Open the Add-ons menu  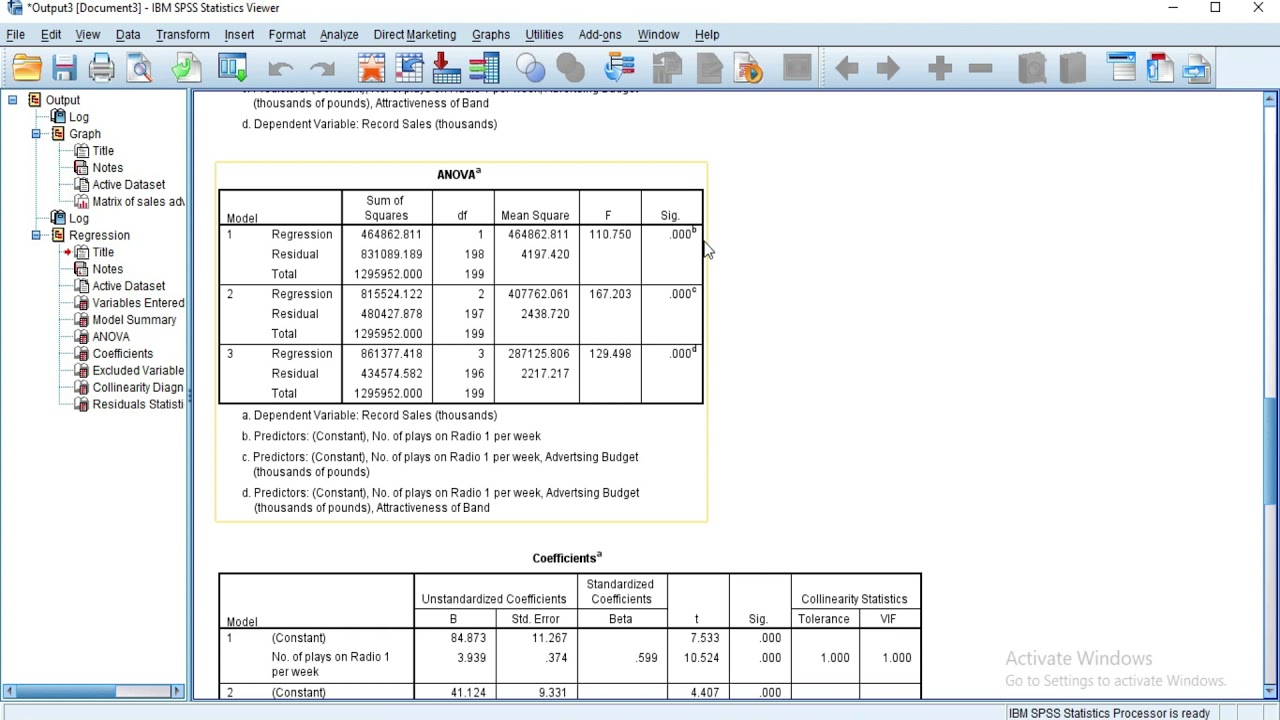(x=600, y=34)
